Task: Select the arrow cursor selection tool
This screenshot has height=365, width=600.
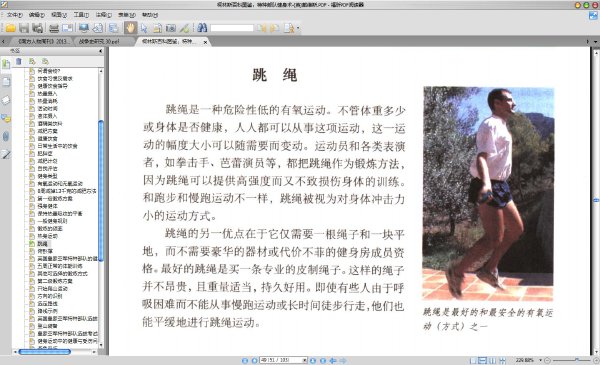Action: pyautogui.click(x=144, y=28)
